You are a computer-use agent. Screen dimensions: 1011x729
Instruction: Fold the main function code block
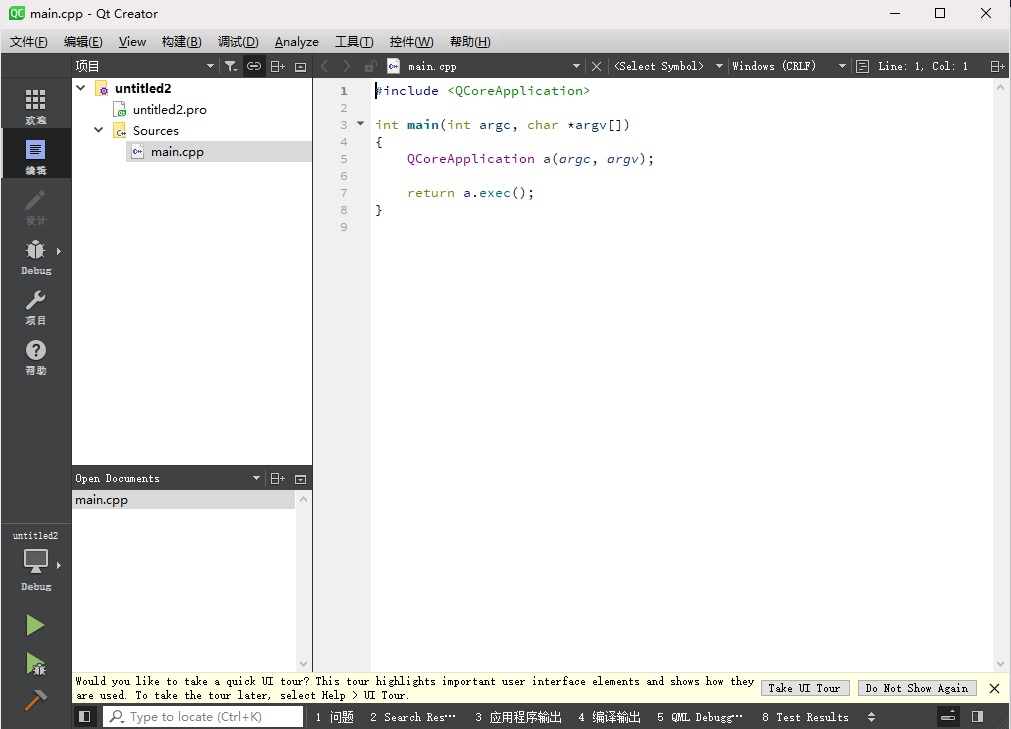pyautogui.click(x=360, y=123)
